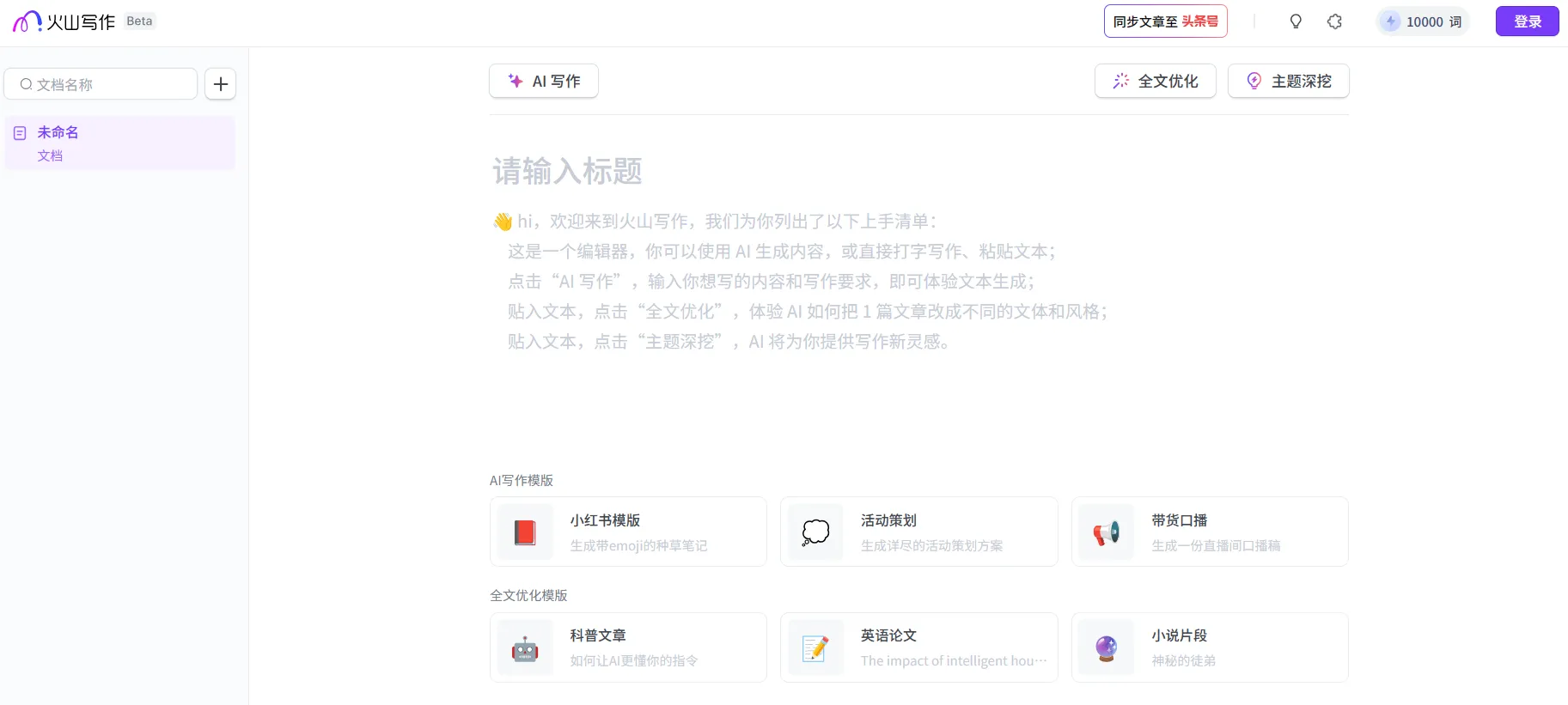Click 同步文章至头条号 button
This screenshot has height=705, width=1568.
tap(1166, 21)
